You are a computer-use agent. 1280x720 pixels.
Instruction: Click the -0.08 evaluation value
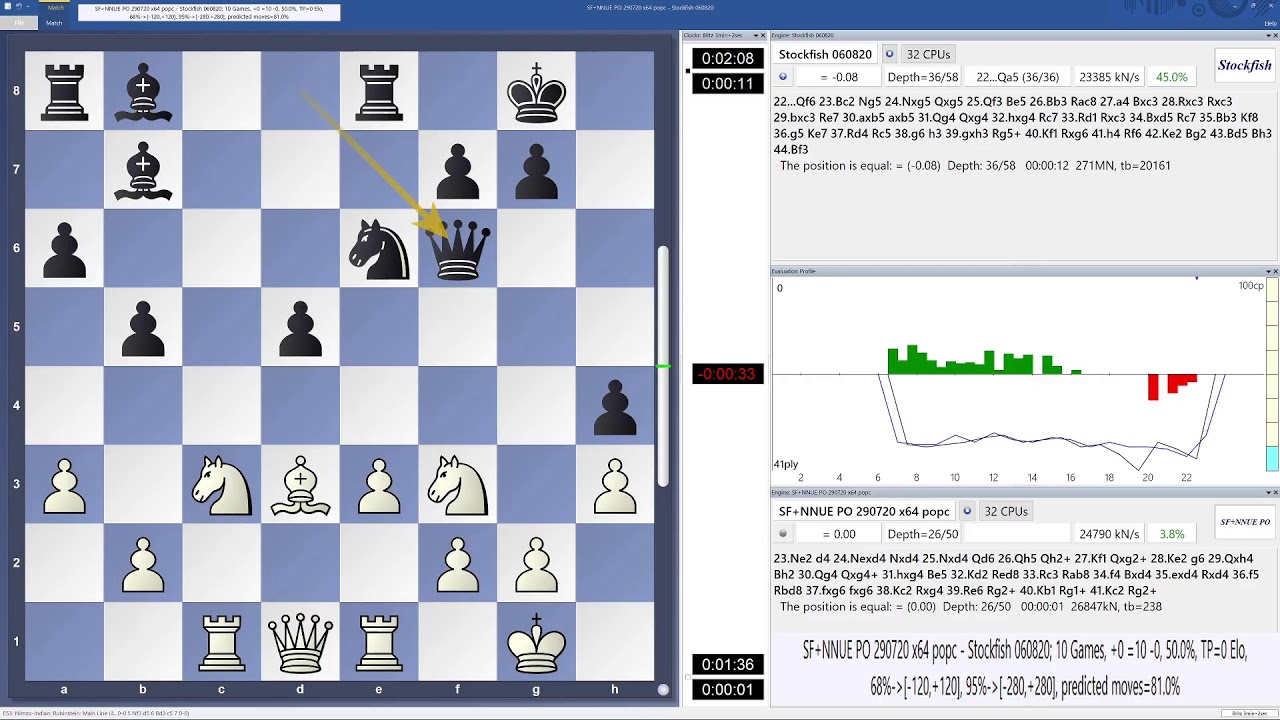pos(838,77)
